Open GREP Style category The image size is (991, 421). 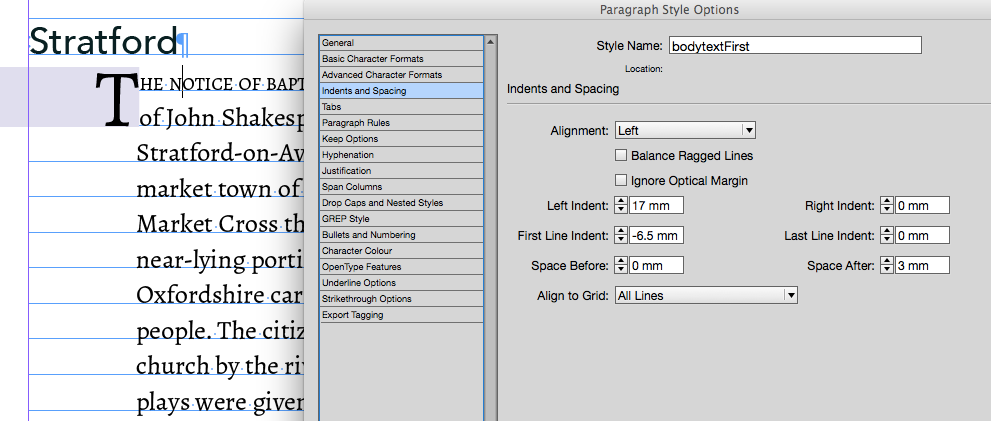coord(402,219)
